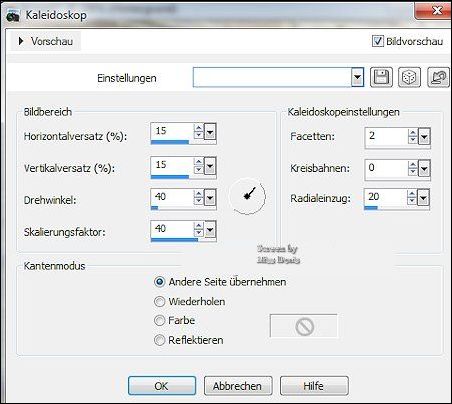The image size is (452, 404).
Task: Select the Wiederholen radio button
Action: pos(160,301)
